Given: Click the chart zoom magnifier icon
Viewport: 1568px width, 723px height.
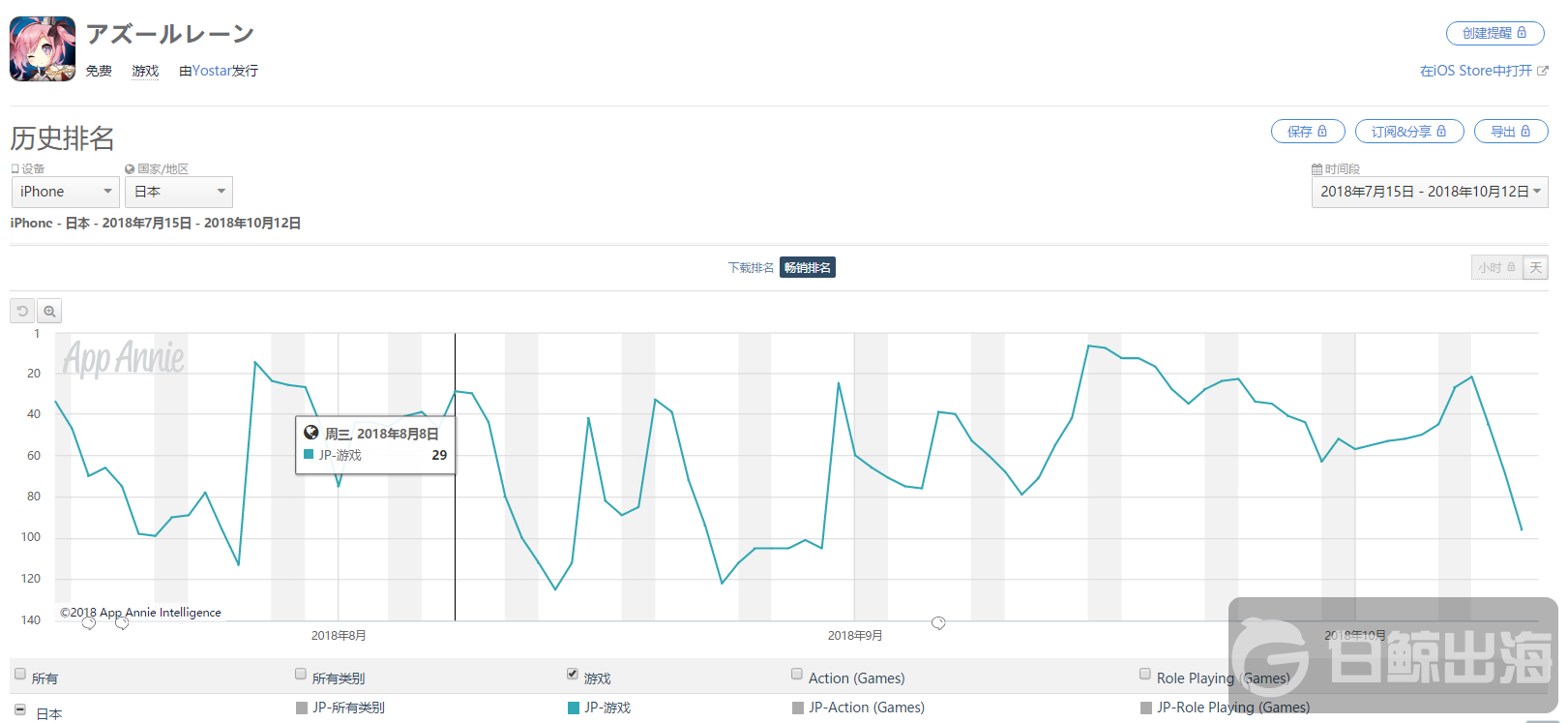Looking at the screenshot, I should click(x=49, y=312).
